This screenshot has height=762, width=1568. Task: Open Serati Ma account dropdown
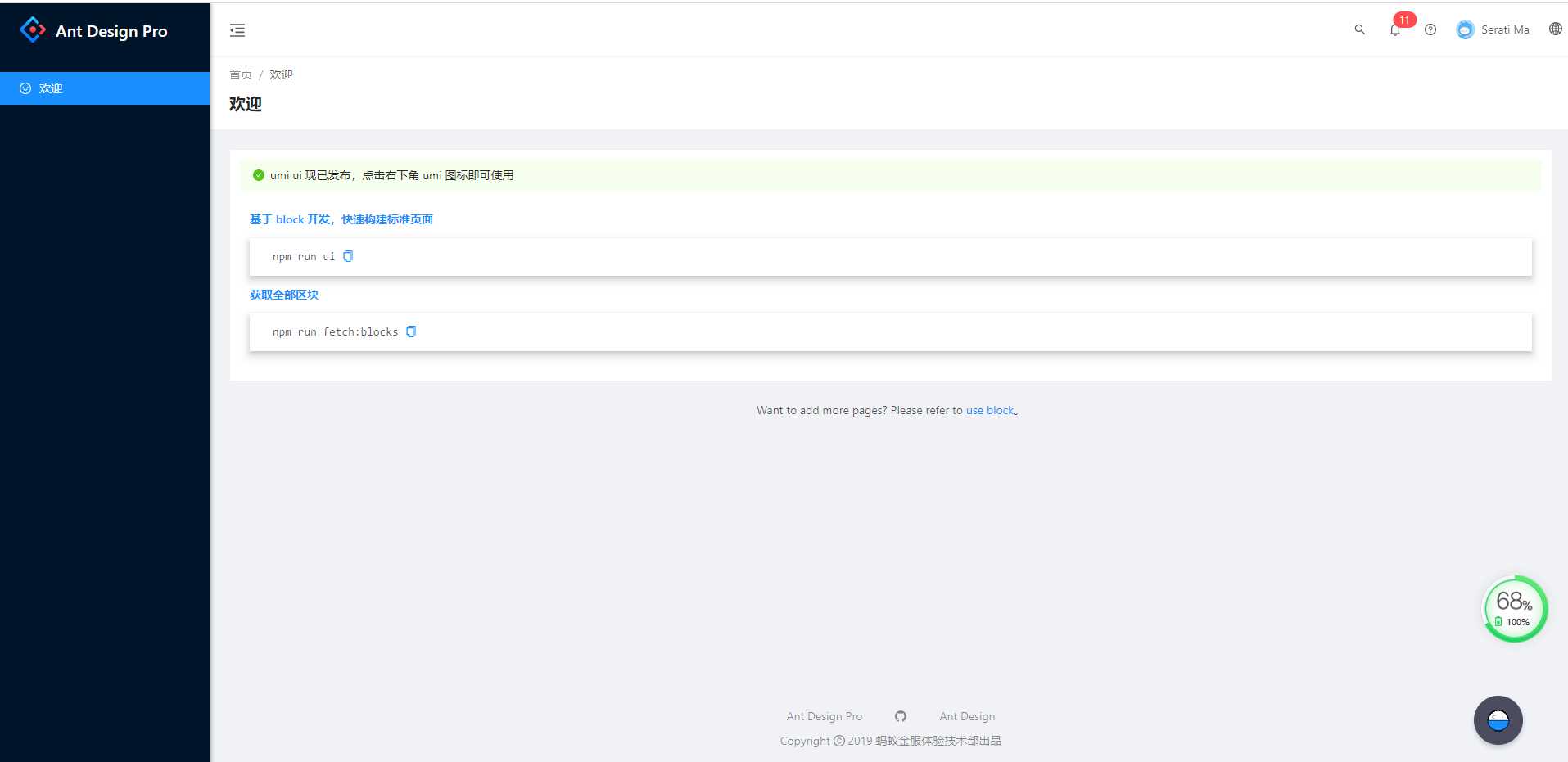1493,29
